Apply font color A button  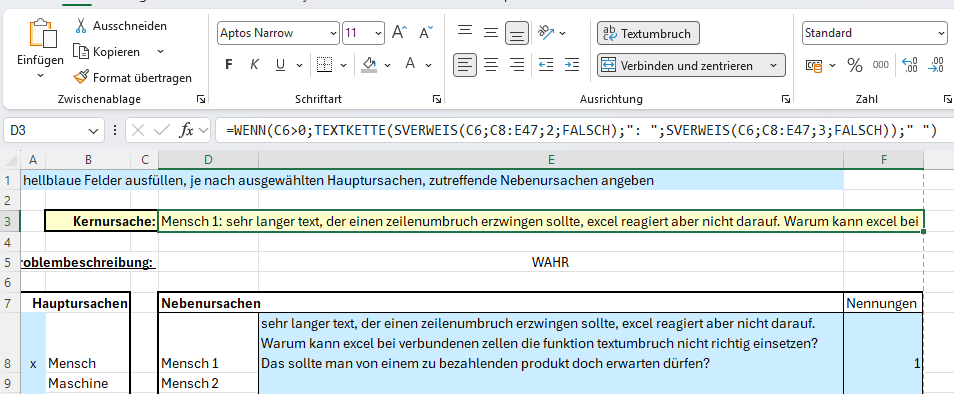click(410, 64)
